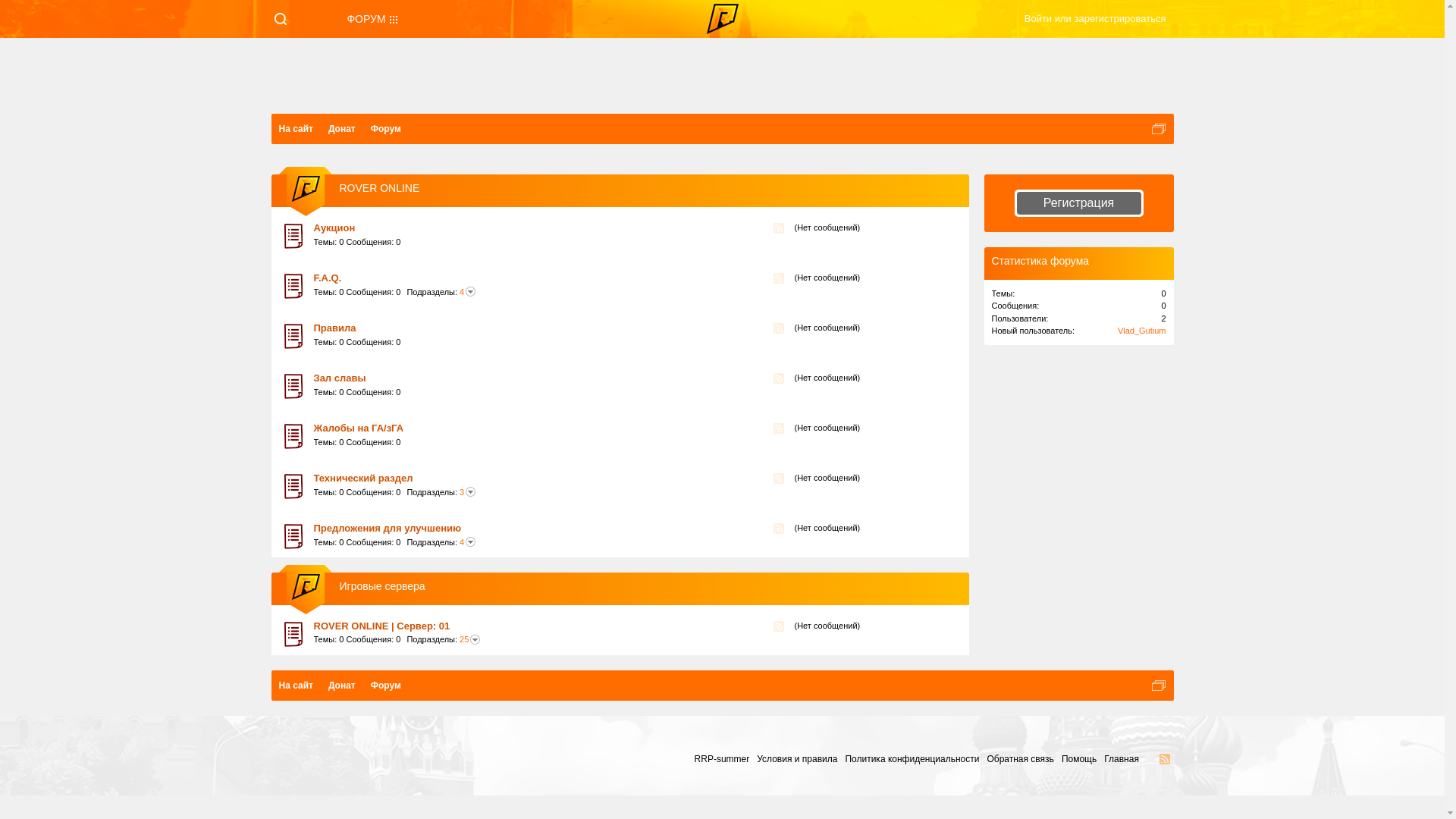Image resolution: width=1456 pixels, height=819 pixels.
Task: Open Vlad_Gutium user profile
Action: 1141,331
